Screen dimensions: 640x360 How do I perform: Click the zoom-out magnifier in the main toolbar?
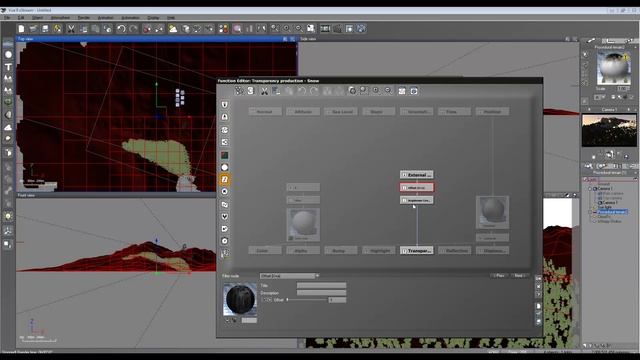coord(299,29)
